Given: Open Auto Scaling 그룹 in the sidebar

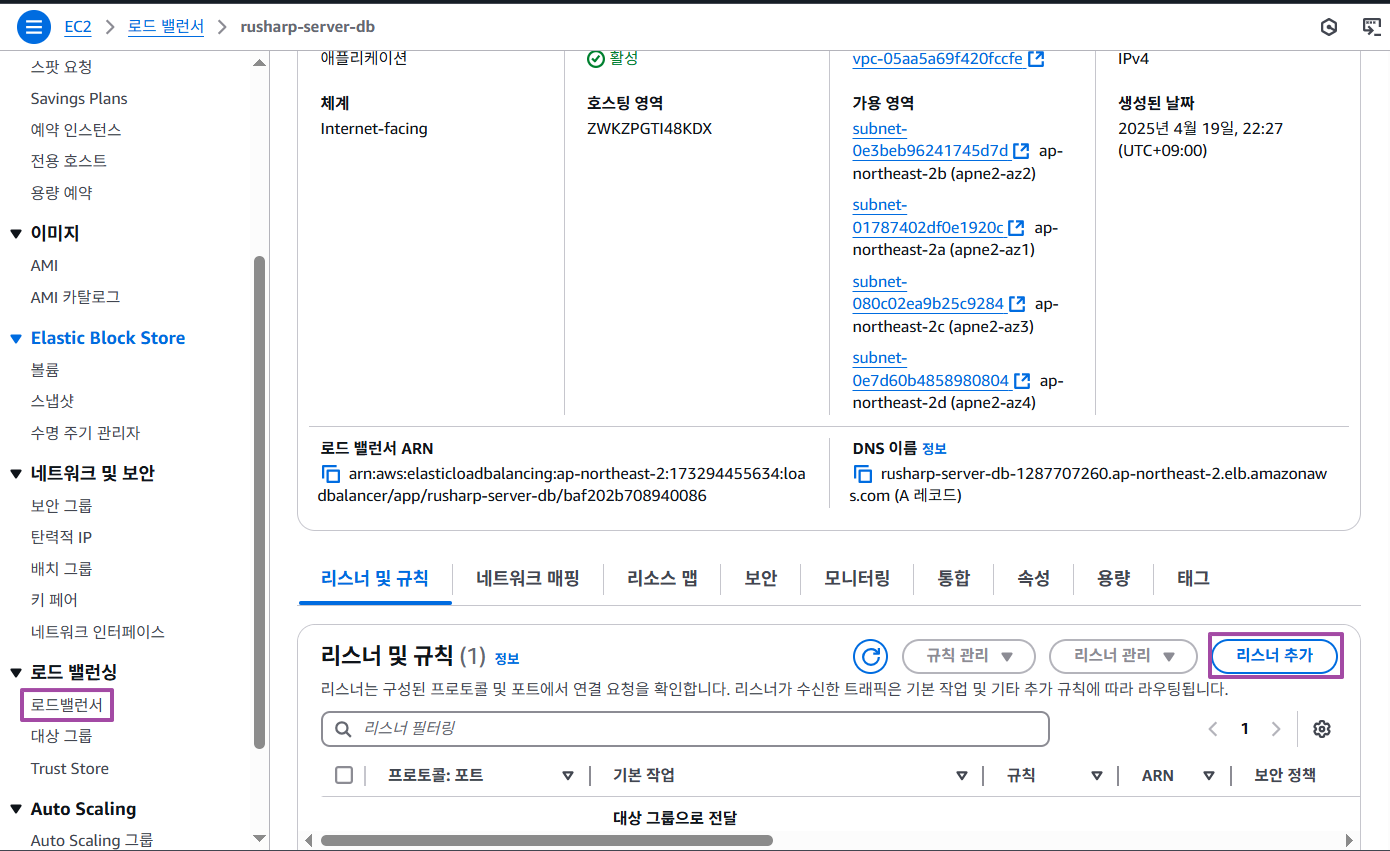Looking at the screenshot, I should tap(92, 841).
